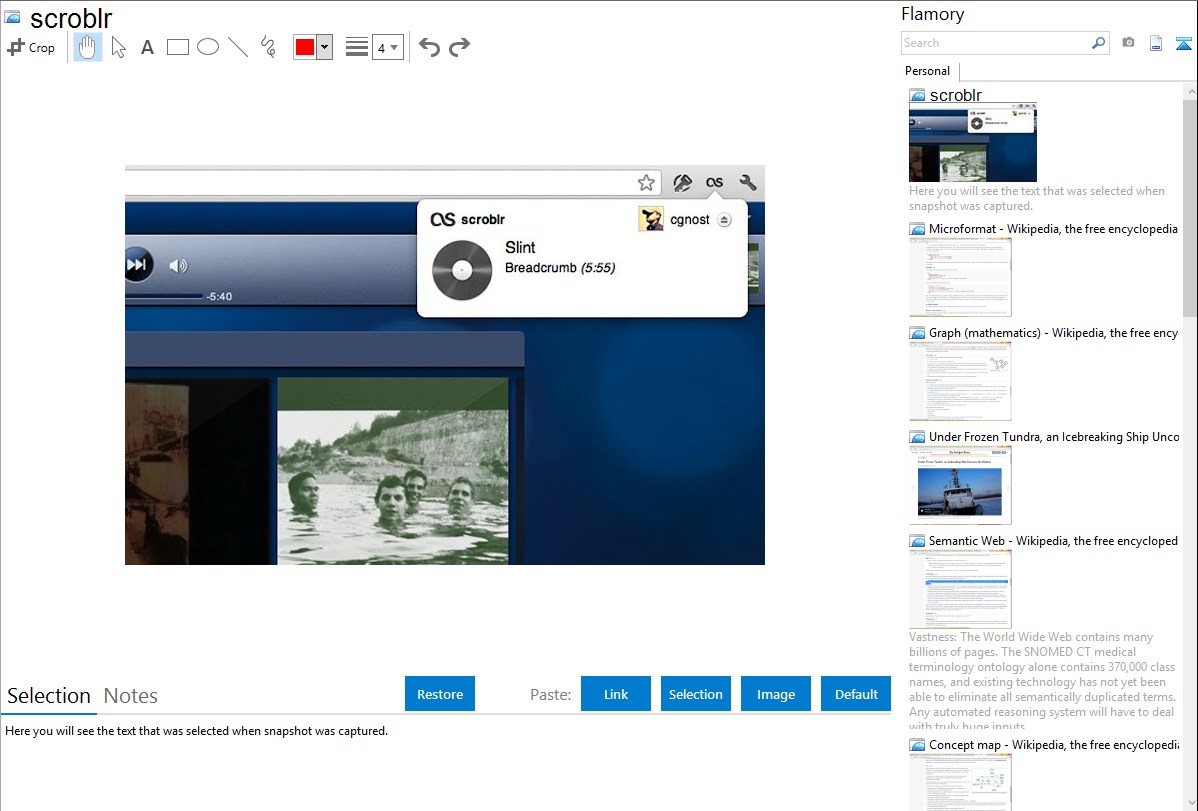Screen dimensions: 1198x811
Task: Select the freehand scribble tool
Action: tap(268, 47)
